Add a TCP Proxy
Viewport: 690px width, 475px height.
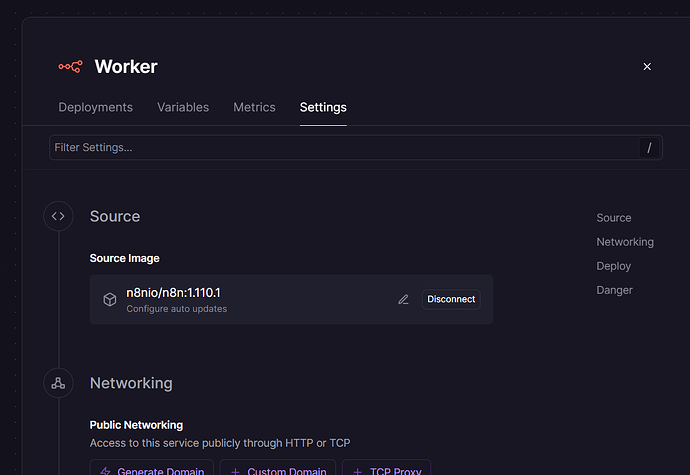click(x=386, y=468)
